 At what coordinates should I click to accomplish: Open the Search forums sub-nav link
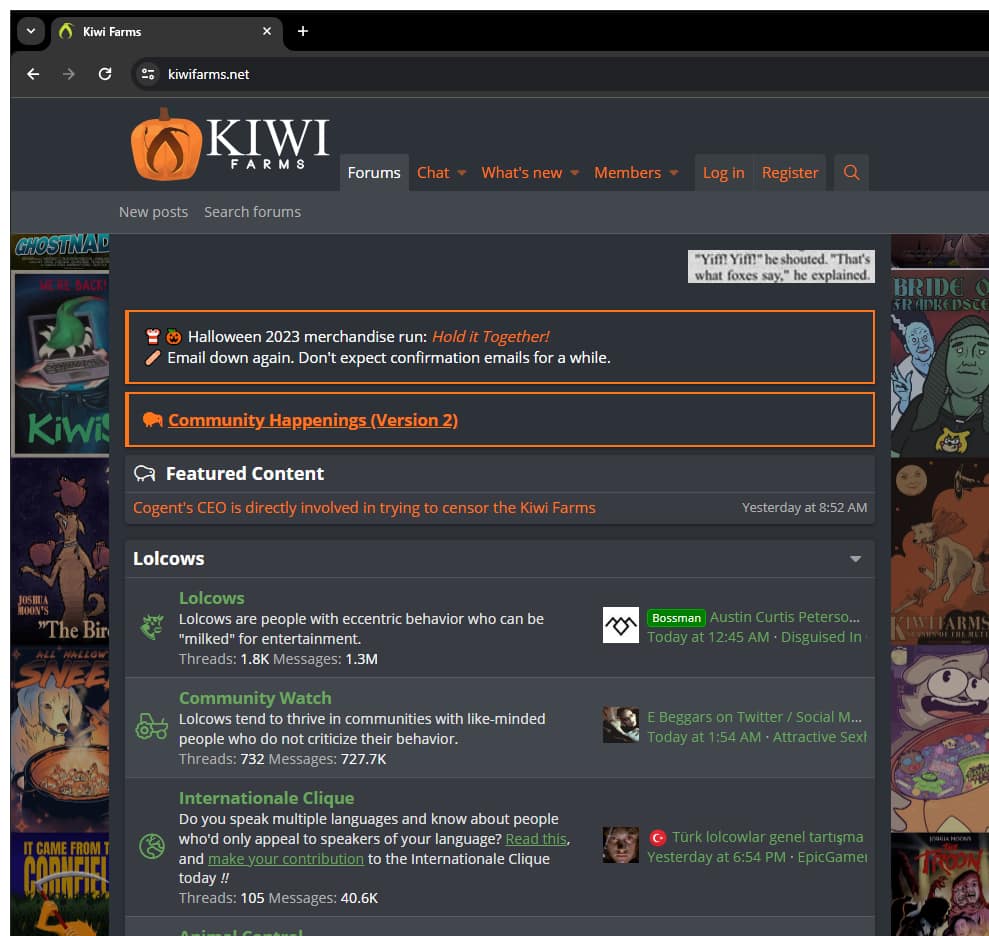pyautogui.click(x=252, y=212)
